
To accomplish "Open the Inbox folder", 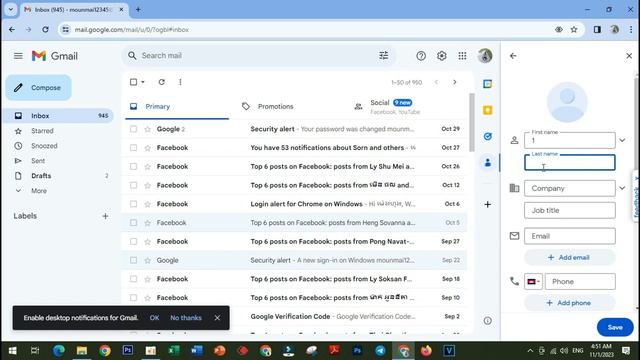I will [x=59, y=116].
